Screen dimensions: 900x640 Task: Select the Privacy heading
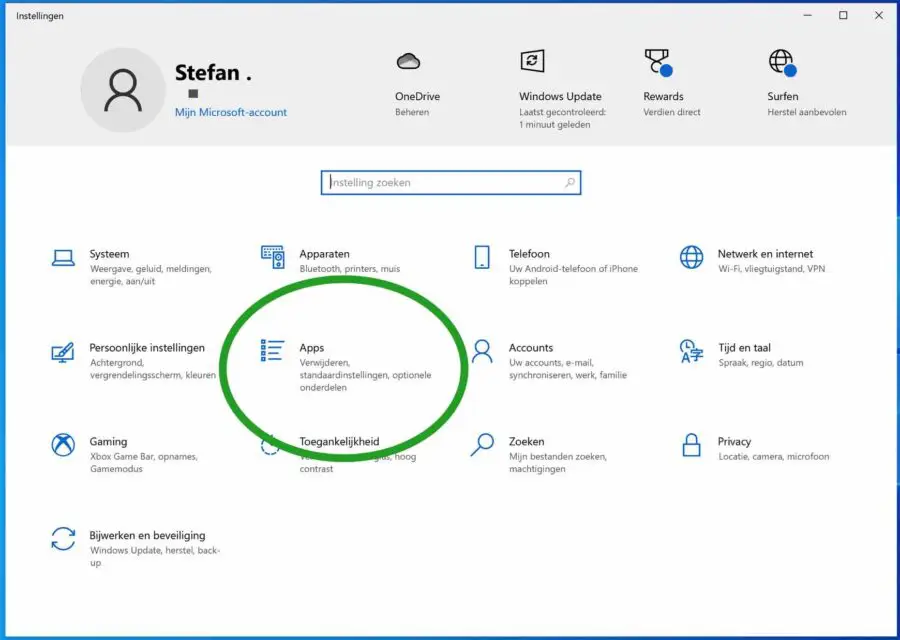click(734, 441)
